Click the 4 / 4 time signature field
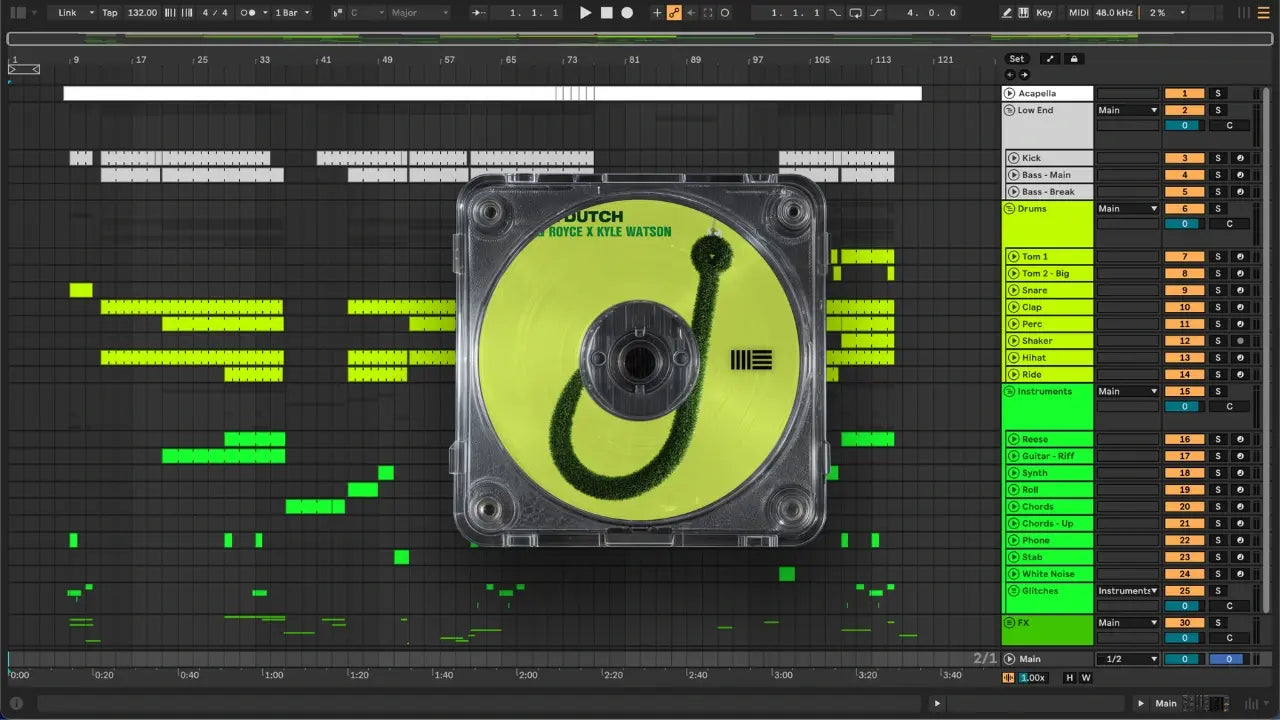The image size is (1280, 720). tap(214, 13)
